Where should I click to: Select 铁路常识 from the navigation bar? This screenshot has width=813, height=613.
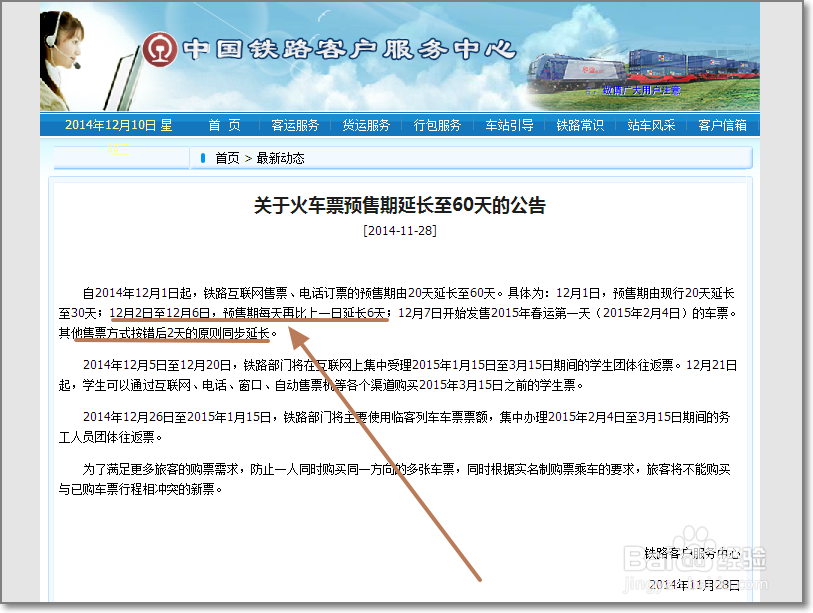click(579, 125)
